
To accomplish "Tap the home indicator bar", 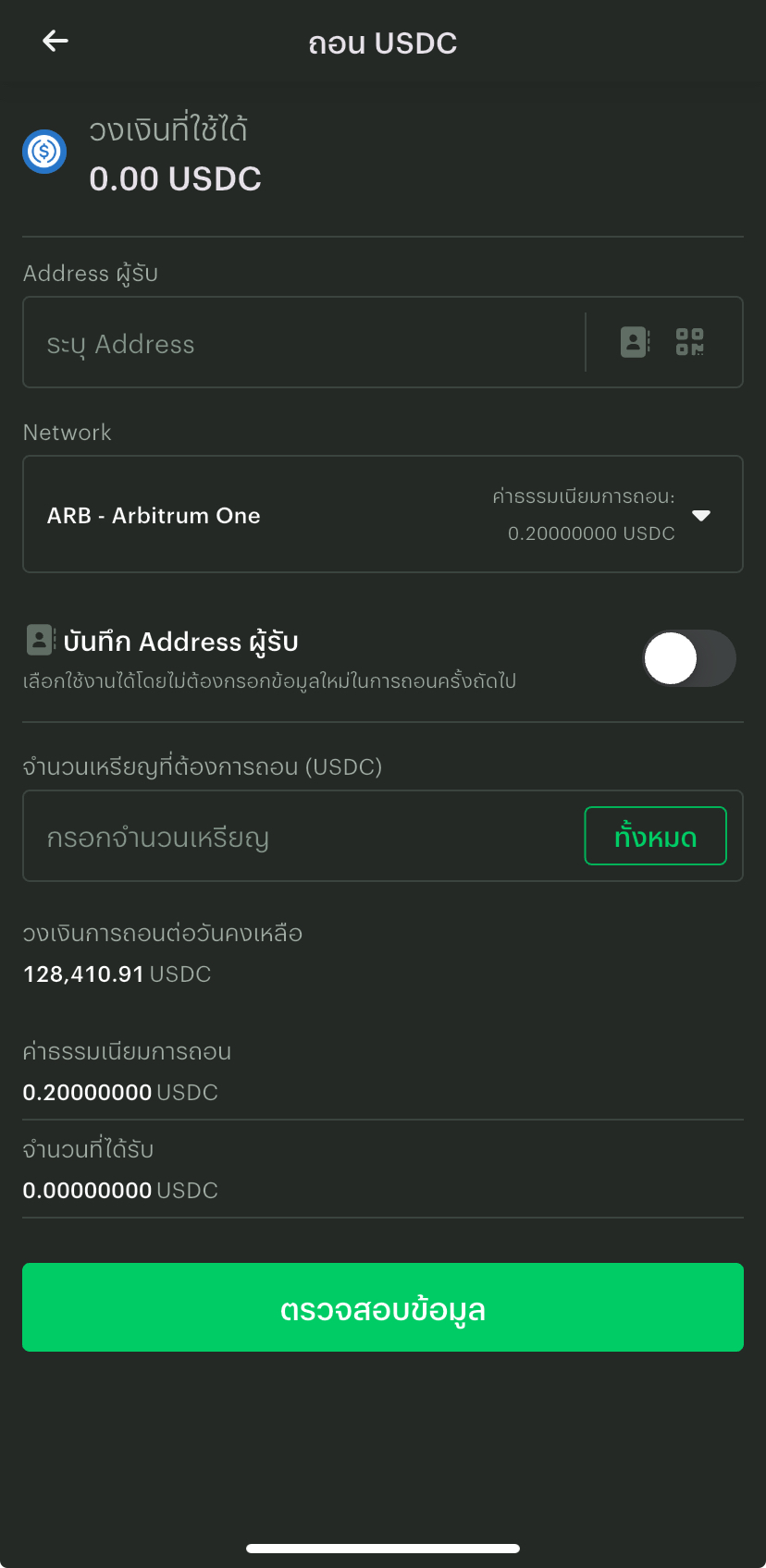I will (x=383, y=1549).
